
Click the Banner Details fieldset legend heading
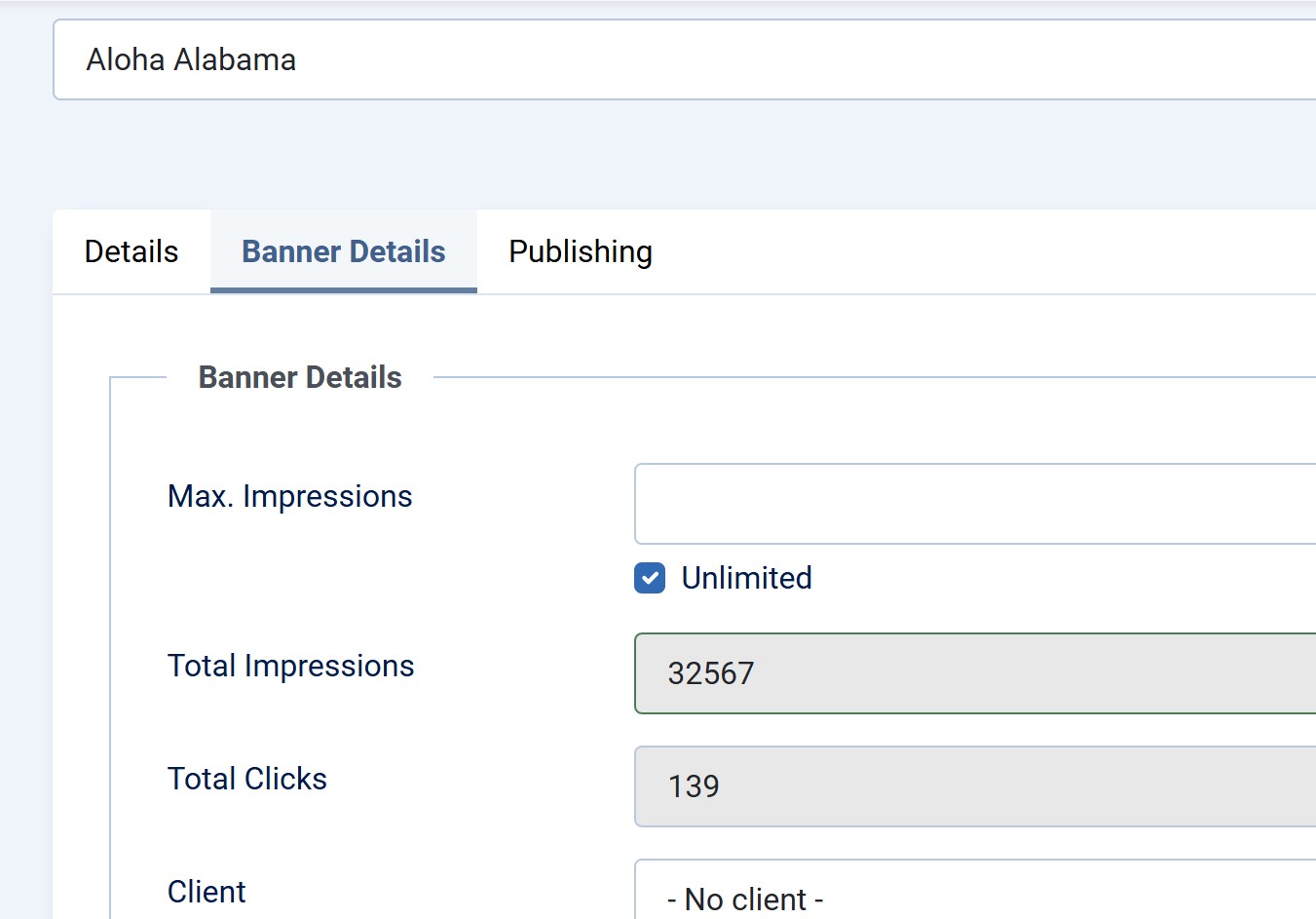[300, 377]
